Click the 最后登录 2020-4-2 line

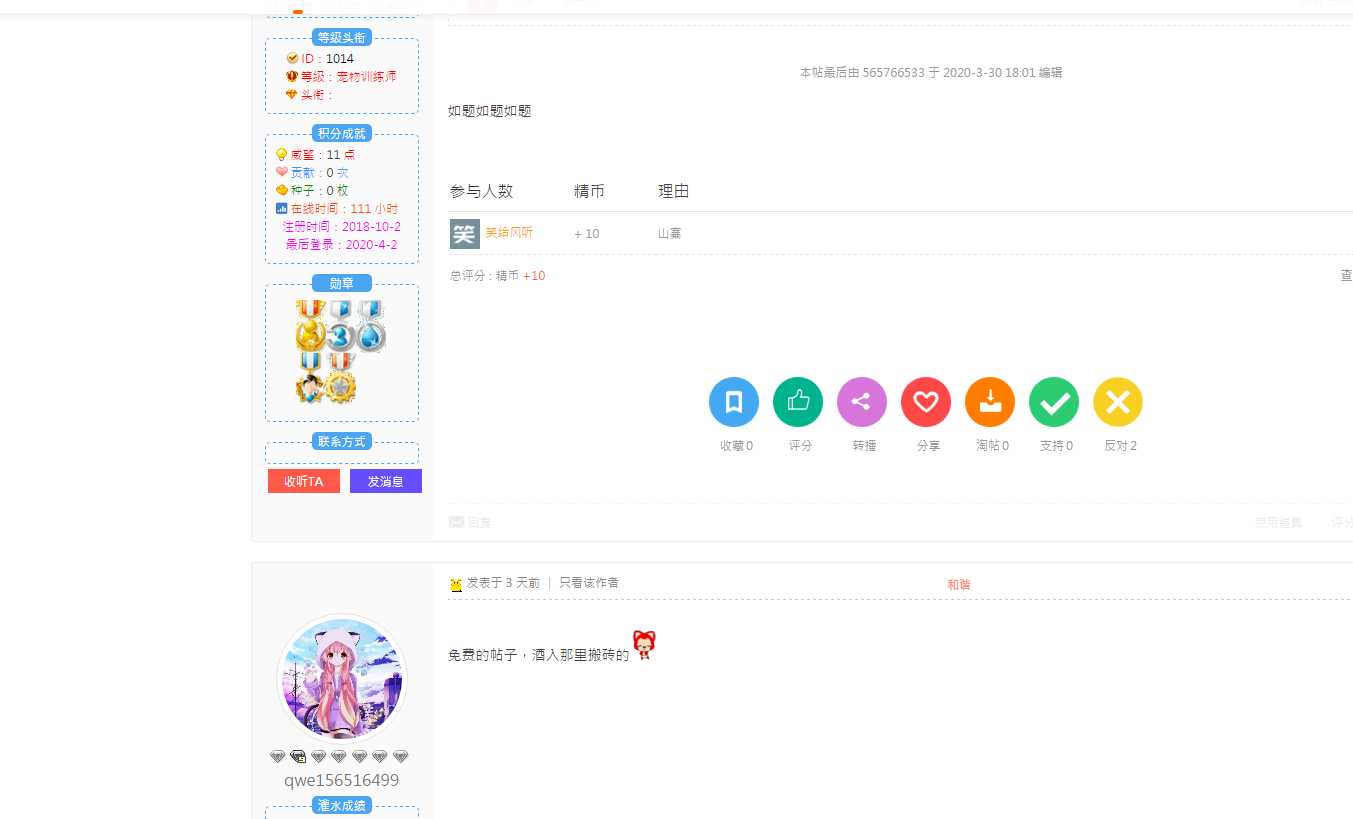click(x=342, y=244)
